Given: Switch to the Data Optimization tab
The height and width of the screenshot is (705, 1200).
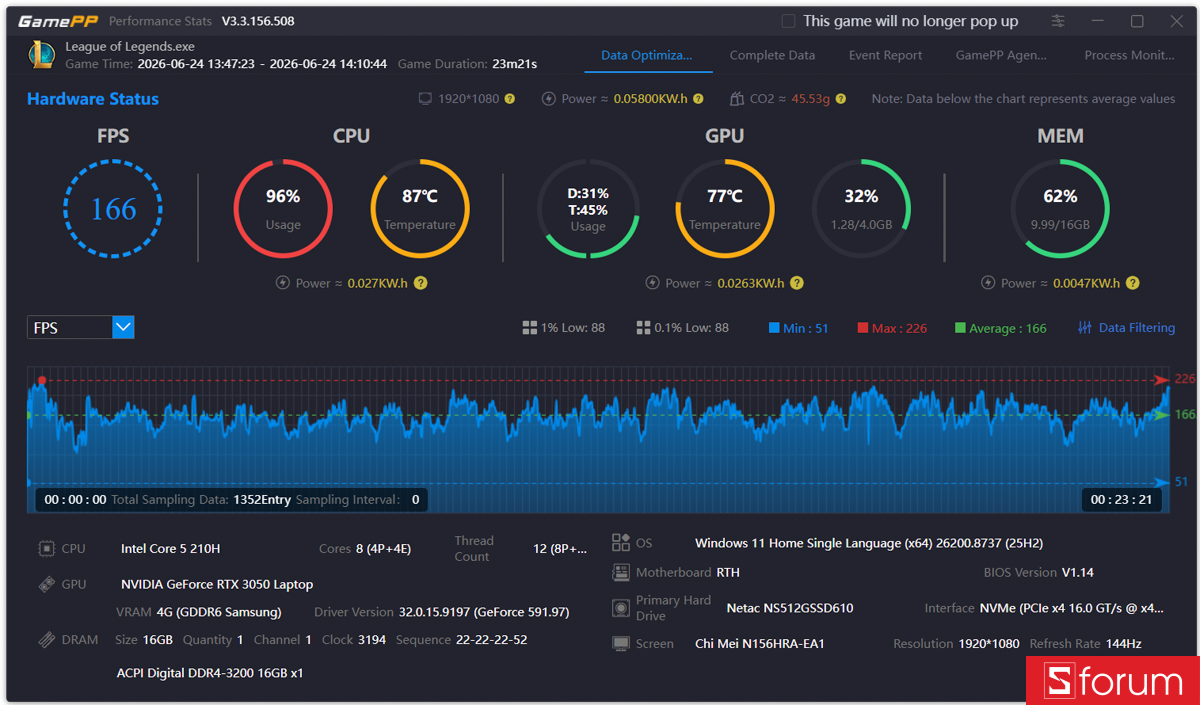Looking at the screenshot, I should [647, 56].
